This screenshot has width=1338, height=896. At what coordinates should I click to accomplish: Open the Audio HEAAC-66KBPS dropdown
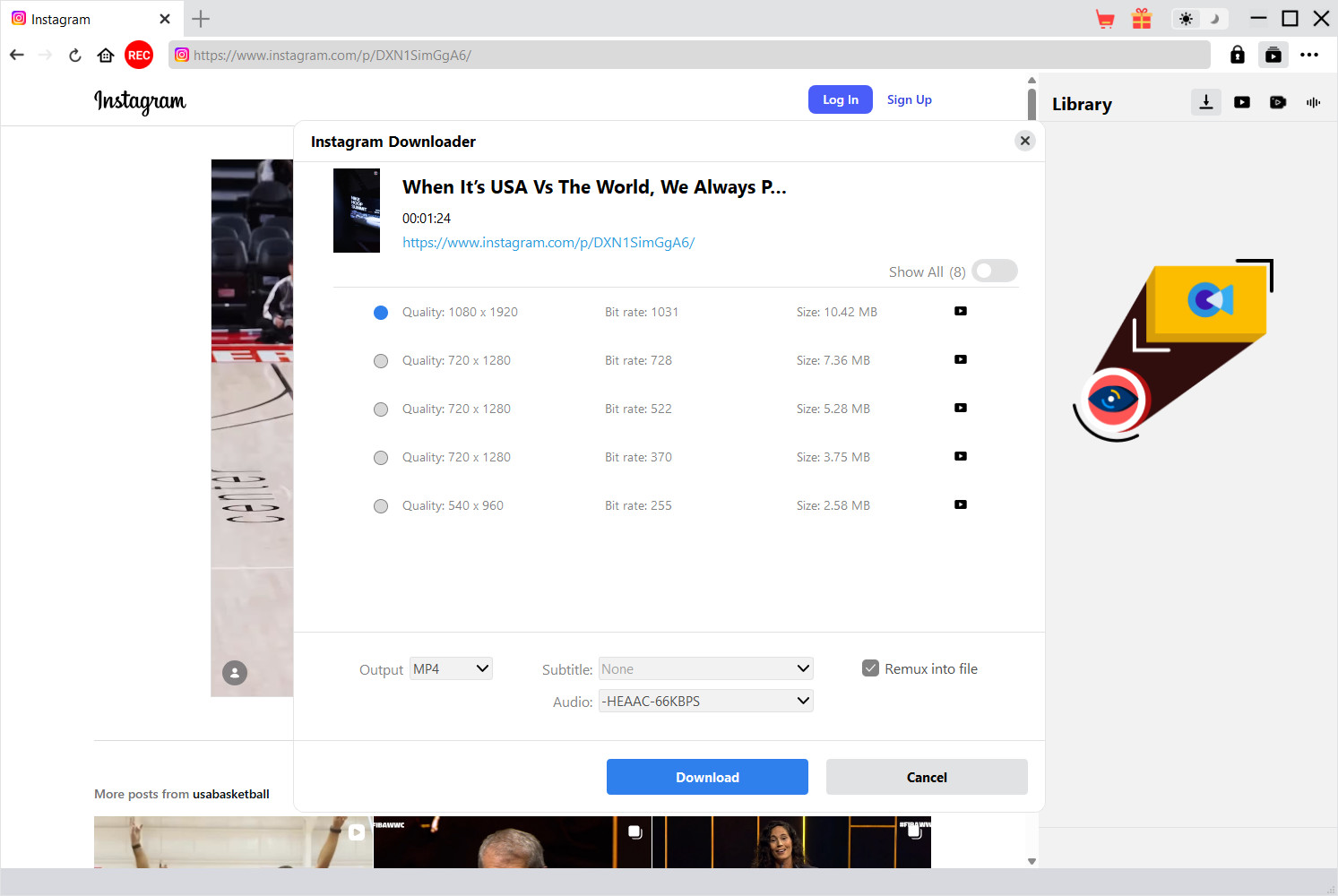pyautogui.click(x=706, y=701)
